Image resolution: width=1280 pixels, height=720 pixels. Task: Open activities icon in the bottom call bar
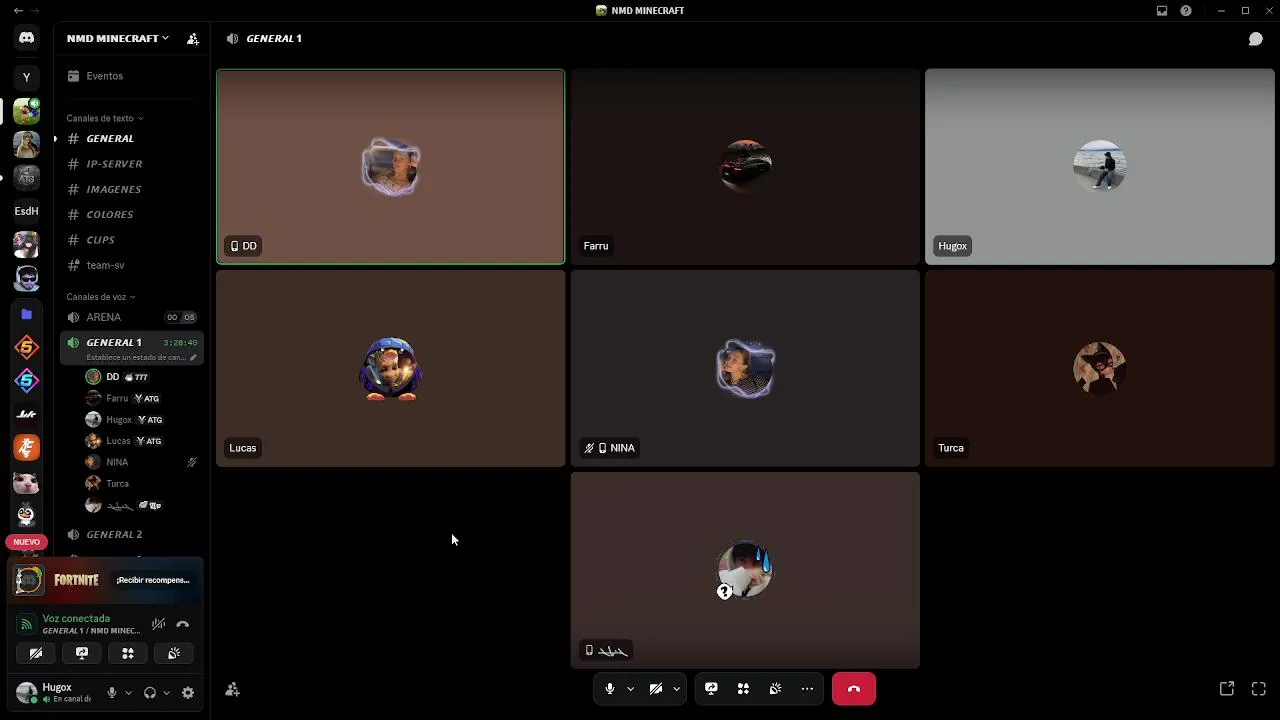click(x=743, y=689)
